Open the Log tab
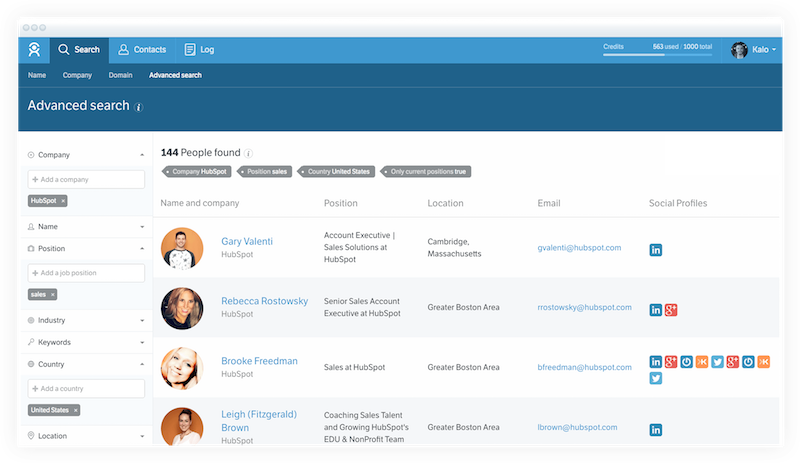800x463 pixels. click(199, 50)
